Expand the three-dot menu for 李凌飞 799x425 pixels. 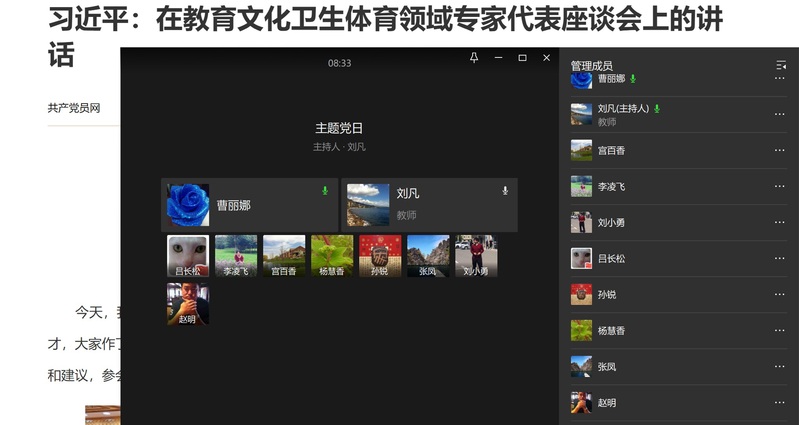click(780, 186)
